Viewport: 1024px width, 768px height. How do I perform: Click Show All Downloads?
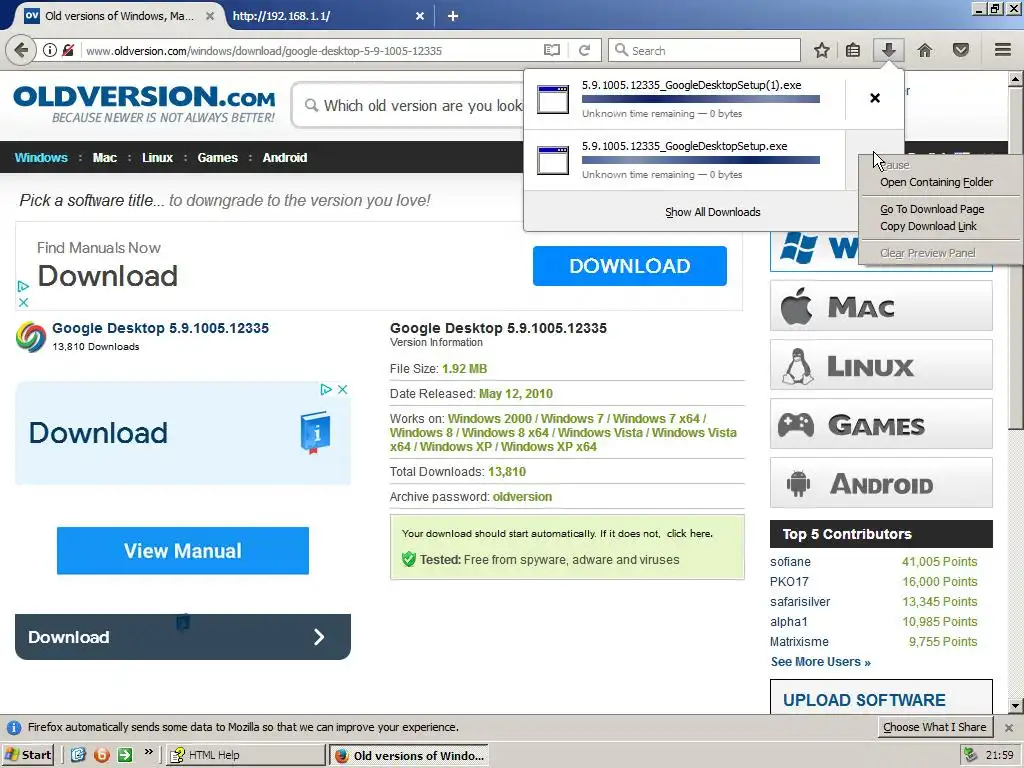(712, 212)
